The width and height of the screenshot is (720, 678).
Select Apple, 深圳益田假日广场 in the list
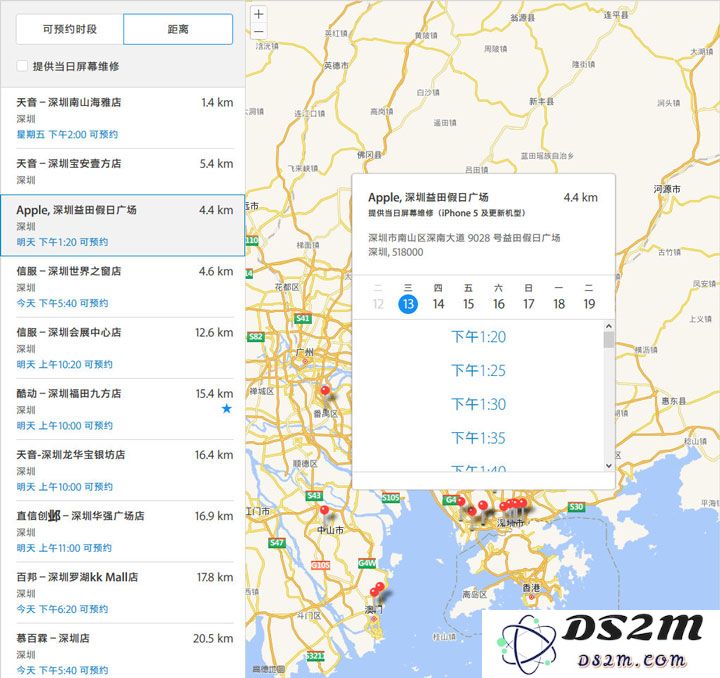(123, 225)
